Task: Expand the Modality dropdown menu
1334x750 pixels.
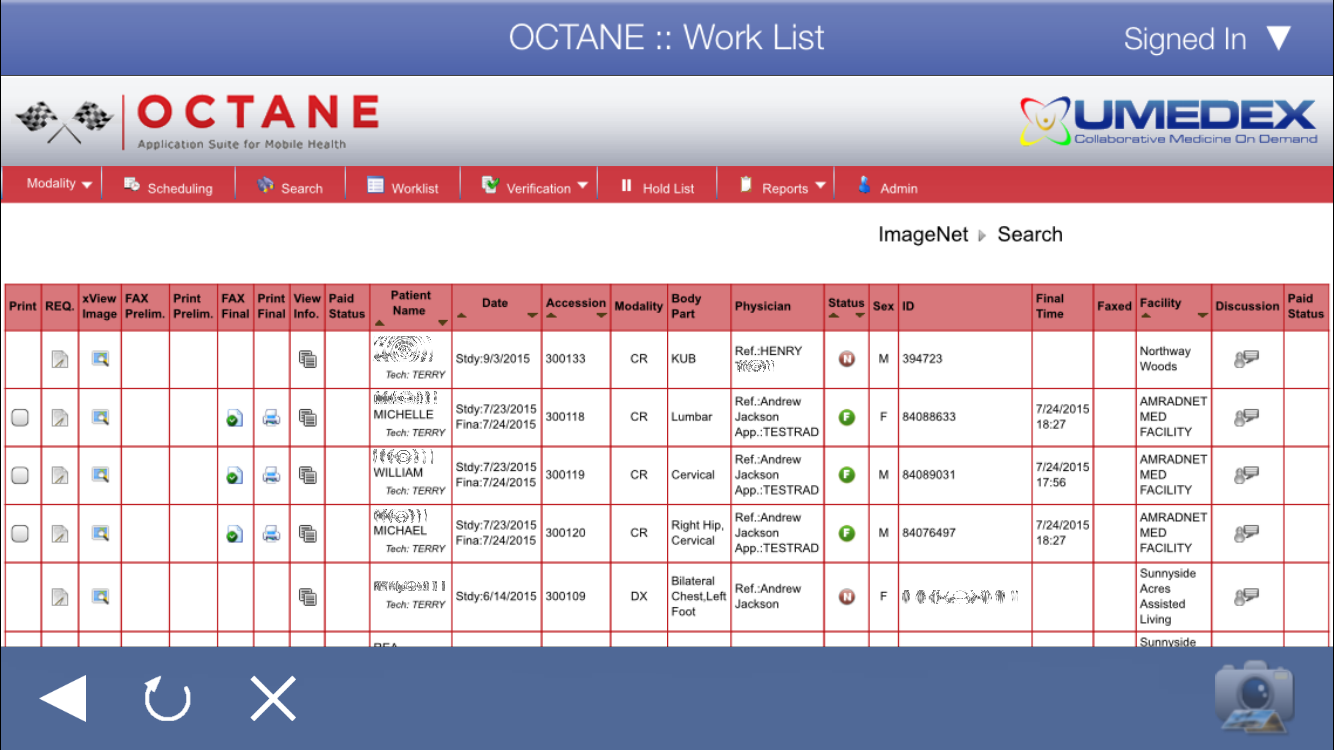Action: [59, 184]
